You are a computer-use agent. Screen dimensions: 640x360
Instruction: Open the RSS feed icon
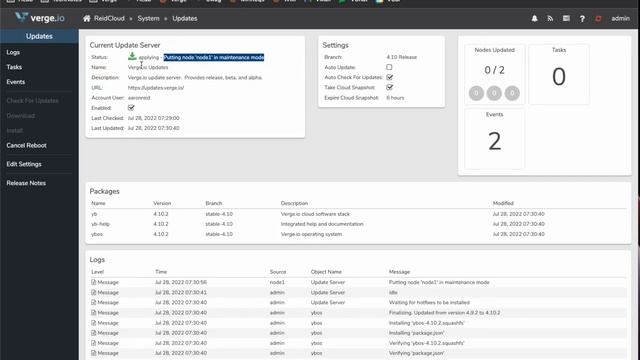[550, 18]
